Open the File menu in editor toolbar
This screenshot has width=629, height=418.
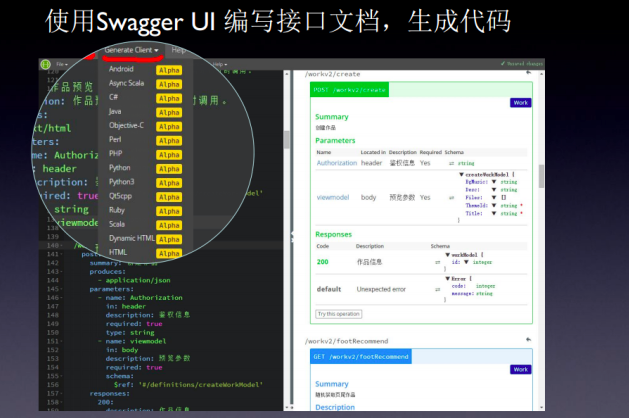[x=62, y=64]
